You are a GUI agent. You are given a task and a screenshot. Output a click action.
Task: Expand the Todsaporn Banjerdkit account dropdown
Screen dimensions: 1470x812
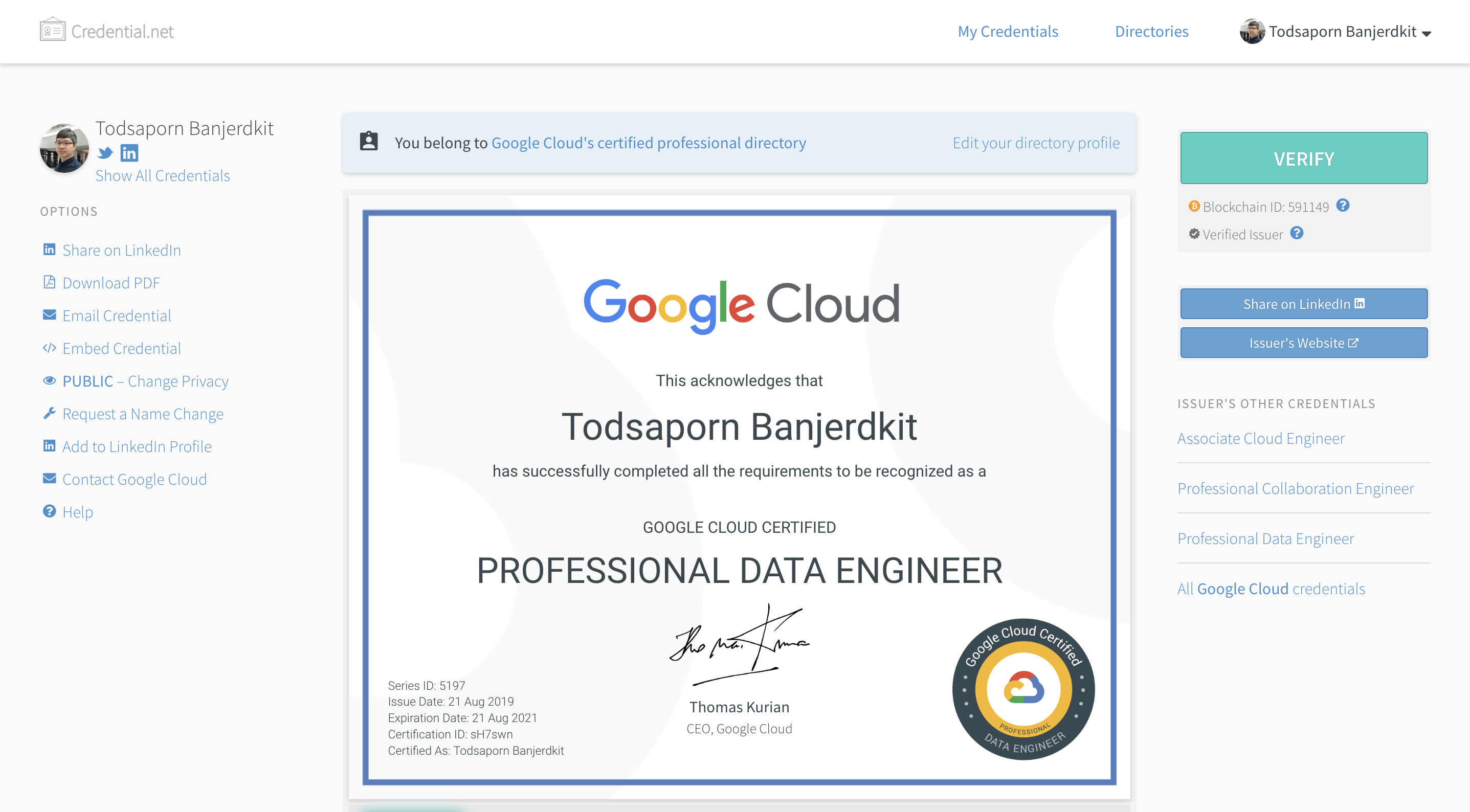1337,31
